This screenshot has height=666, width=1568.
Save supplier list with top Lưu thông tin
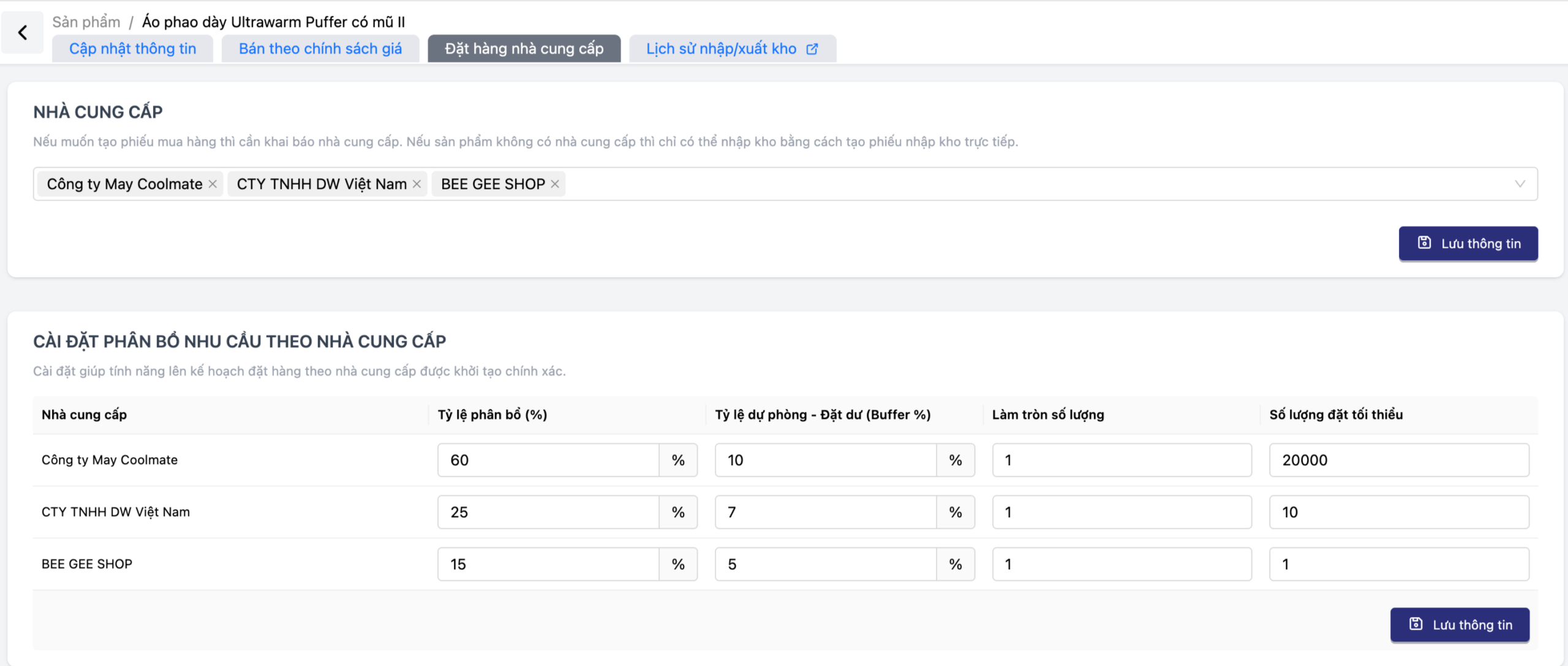click(x=1468, y=244)
